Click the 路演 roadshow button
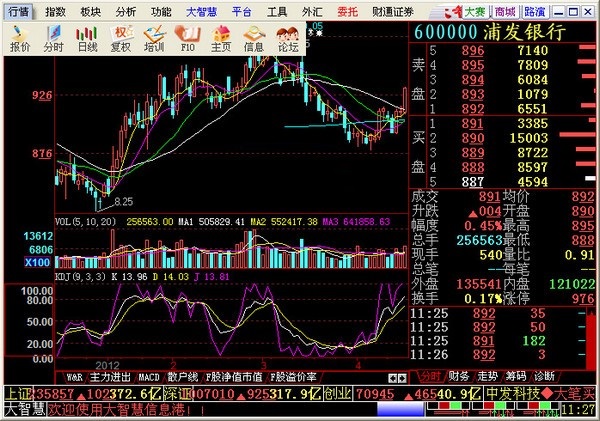Image resolution: width=600 pixels, height=421 pixels. tap(535, 12)
